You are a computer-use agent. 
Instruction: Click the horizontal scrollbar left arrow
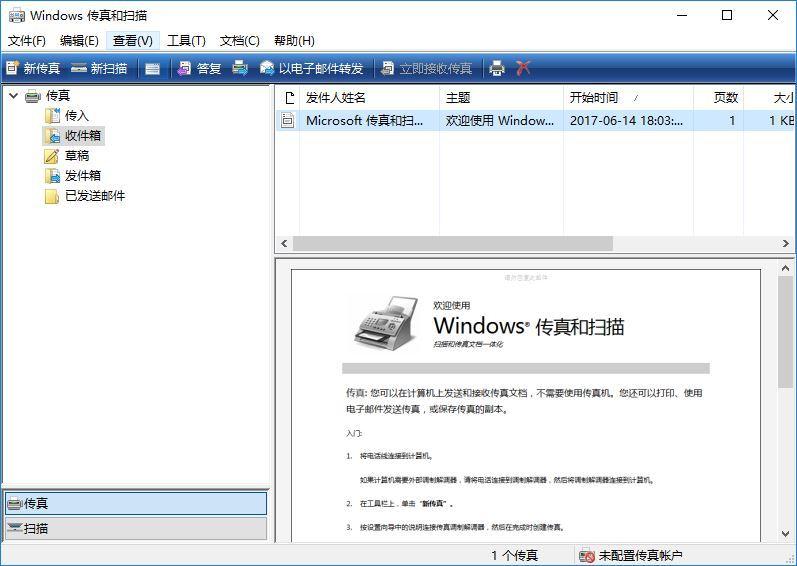click(x=284, y=243)
